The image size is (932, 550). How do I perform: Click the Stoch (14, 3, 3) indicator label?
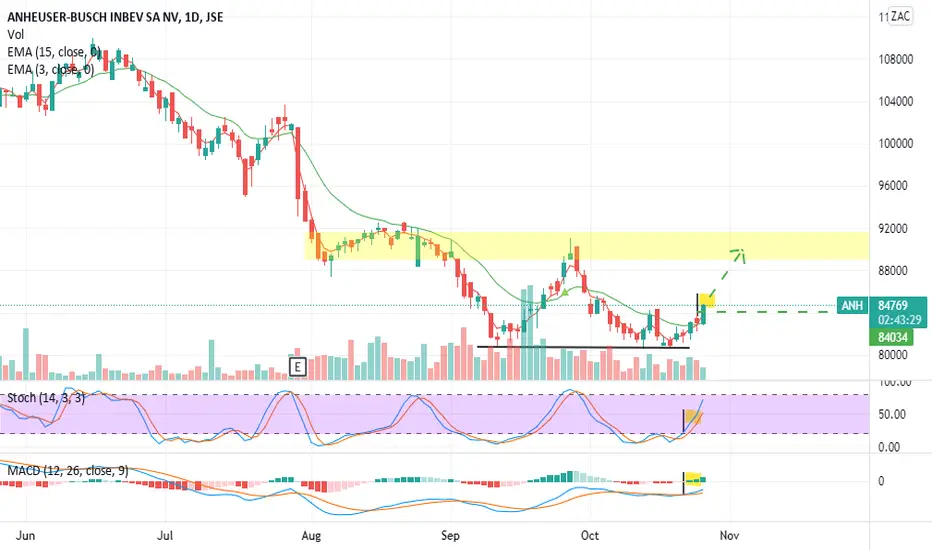[x=46, y=398]
